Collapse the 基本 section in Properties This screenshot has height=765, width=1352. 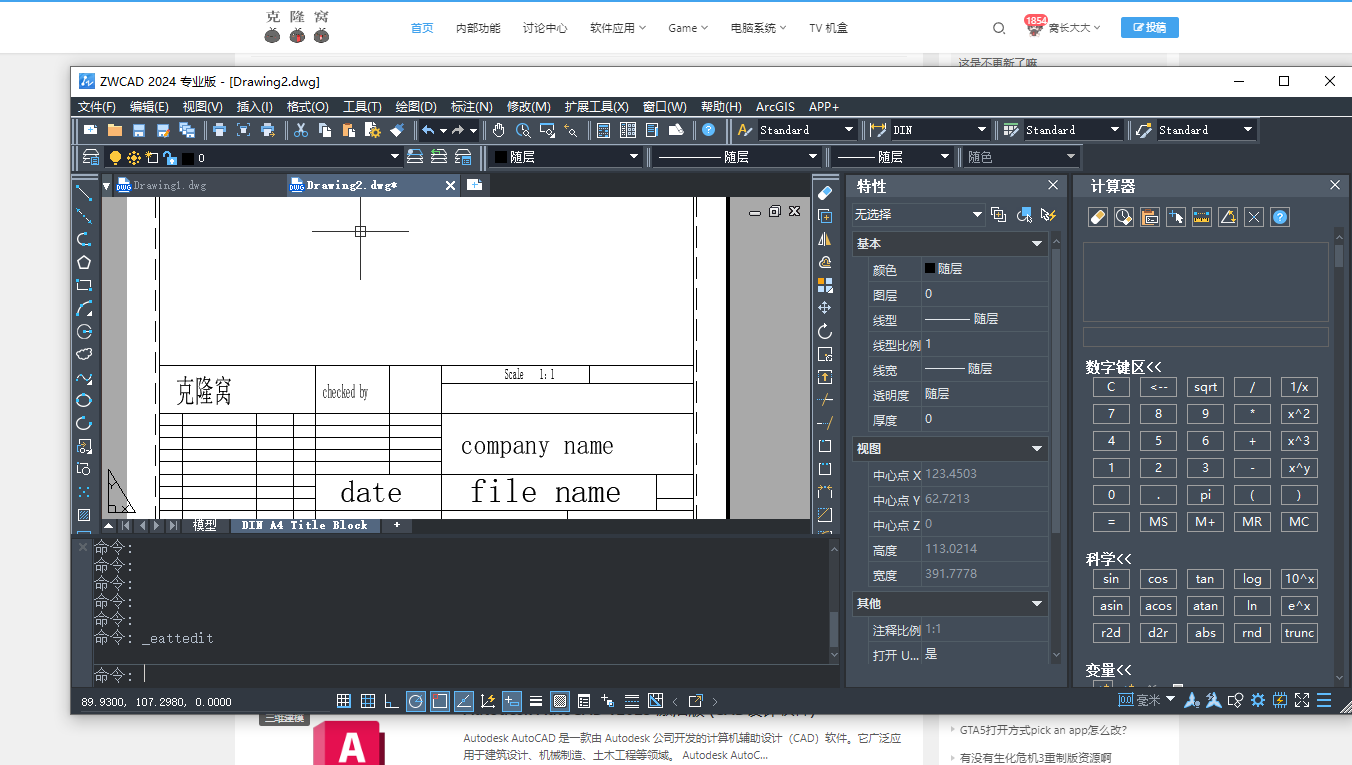click(x=1037, y=244)
